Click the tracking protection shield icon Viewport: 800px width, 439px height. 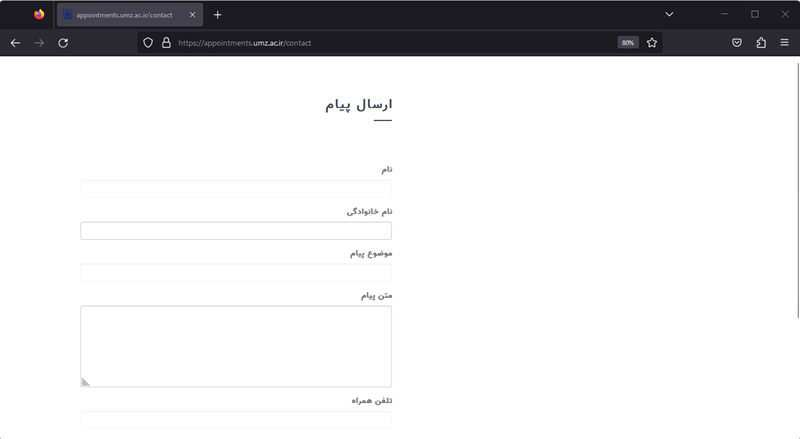(x=148, y=43)
